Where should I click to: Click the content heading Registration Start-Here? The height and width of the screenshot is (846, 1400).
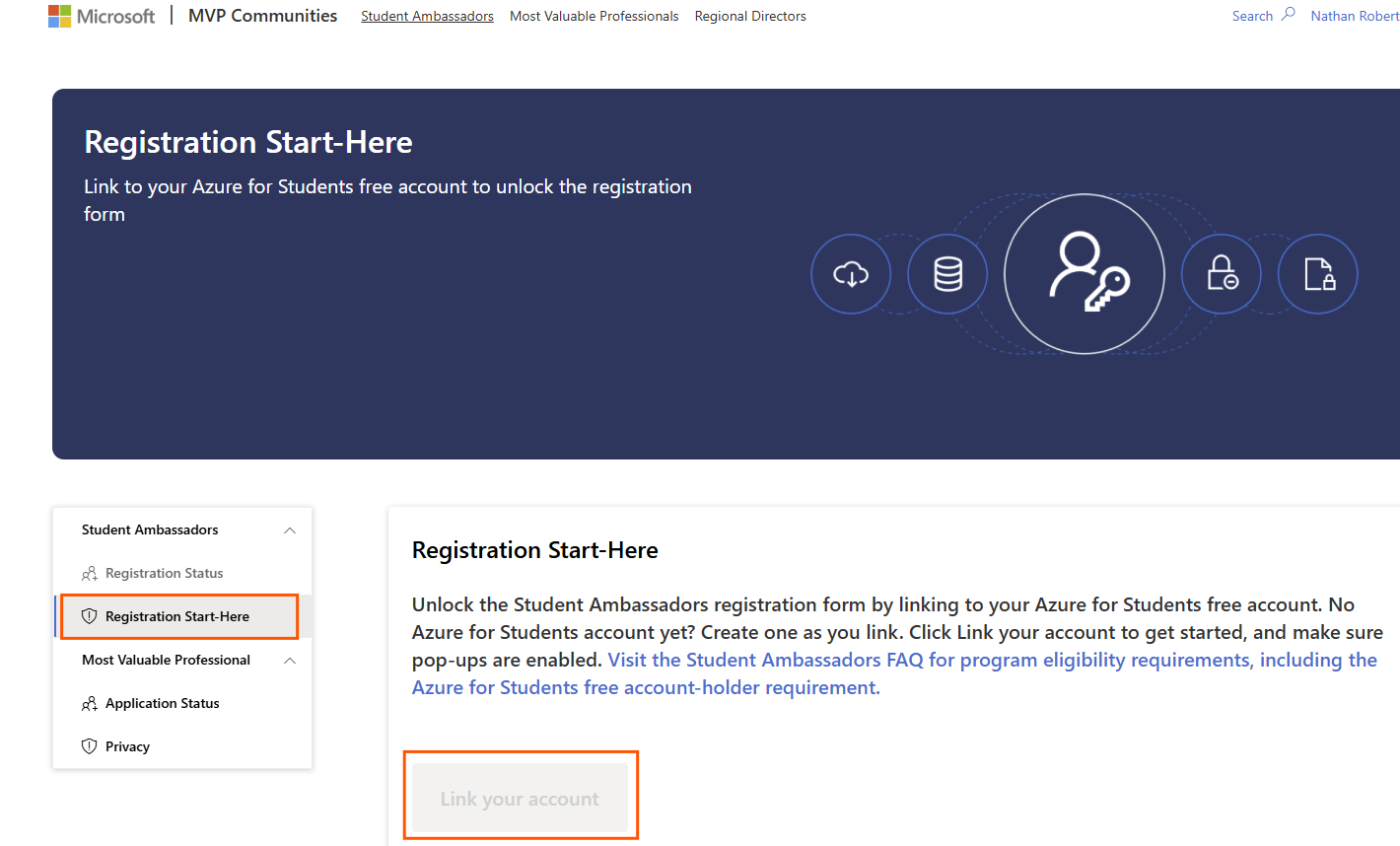coord(535,550)
